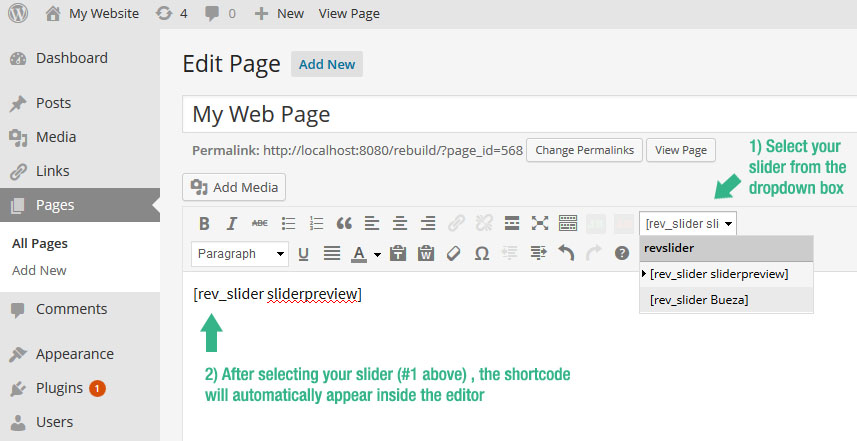
Task: Create a bulleted list
Action: pyautogui.click(x=288, y=223)
